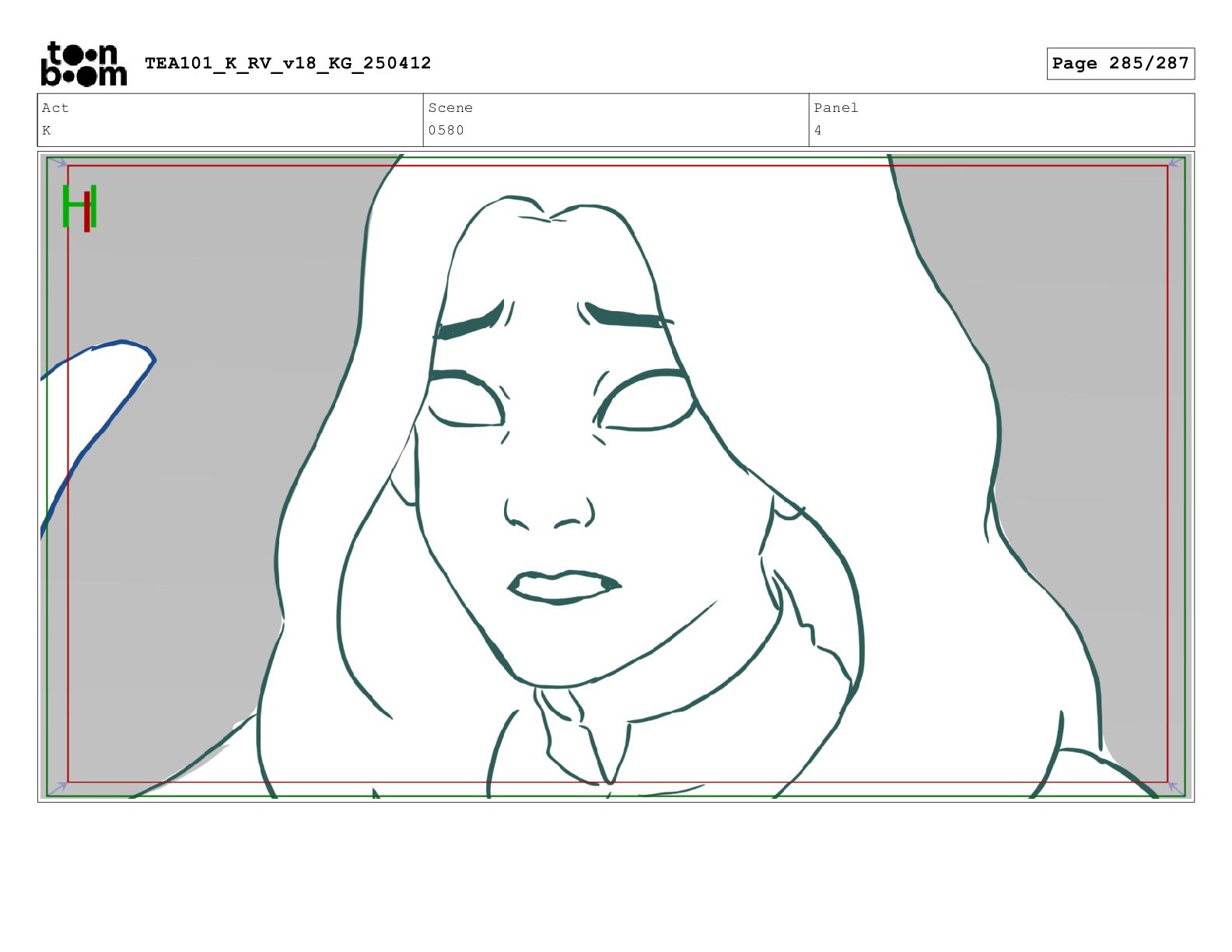Select the Panel number 4

tap(817, 131)
